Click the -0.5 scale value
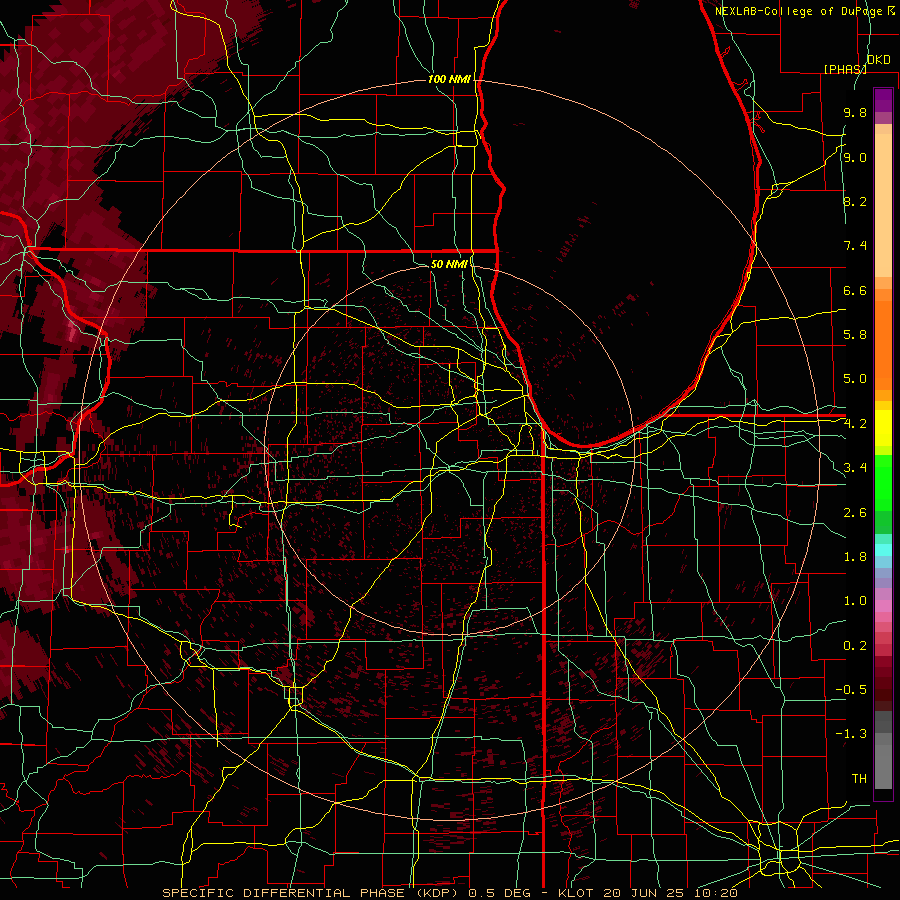This screenshot has height=900, width=900. pyautogui.click(x=851, y=690)
